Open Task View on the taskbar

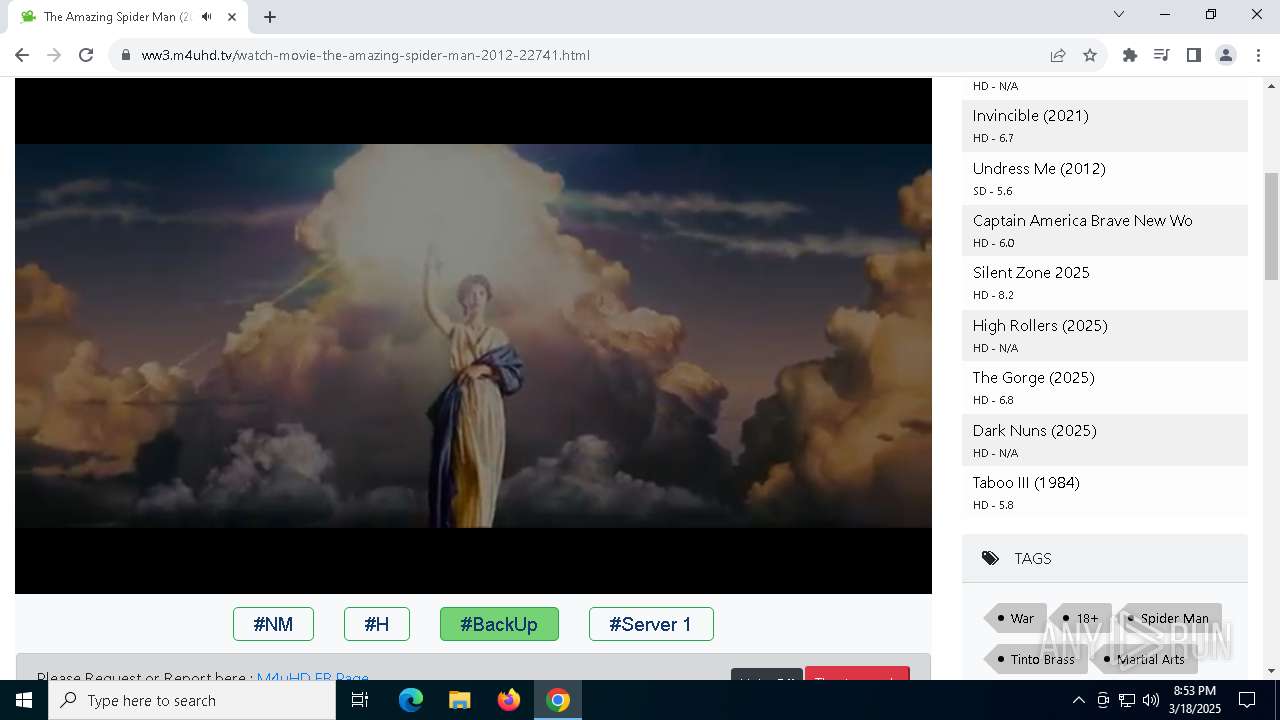[x=360, y=700]
